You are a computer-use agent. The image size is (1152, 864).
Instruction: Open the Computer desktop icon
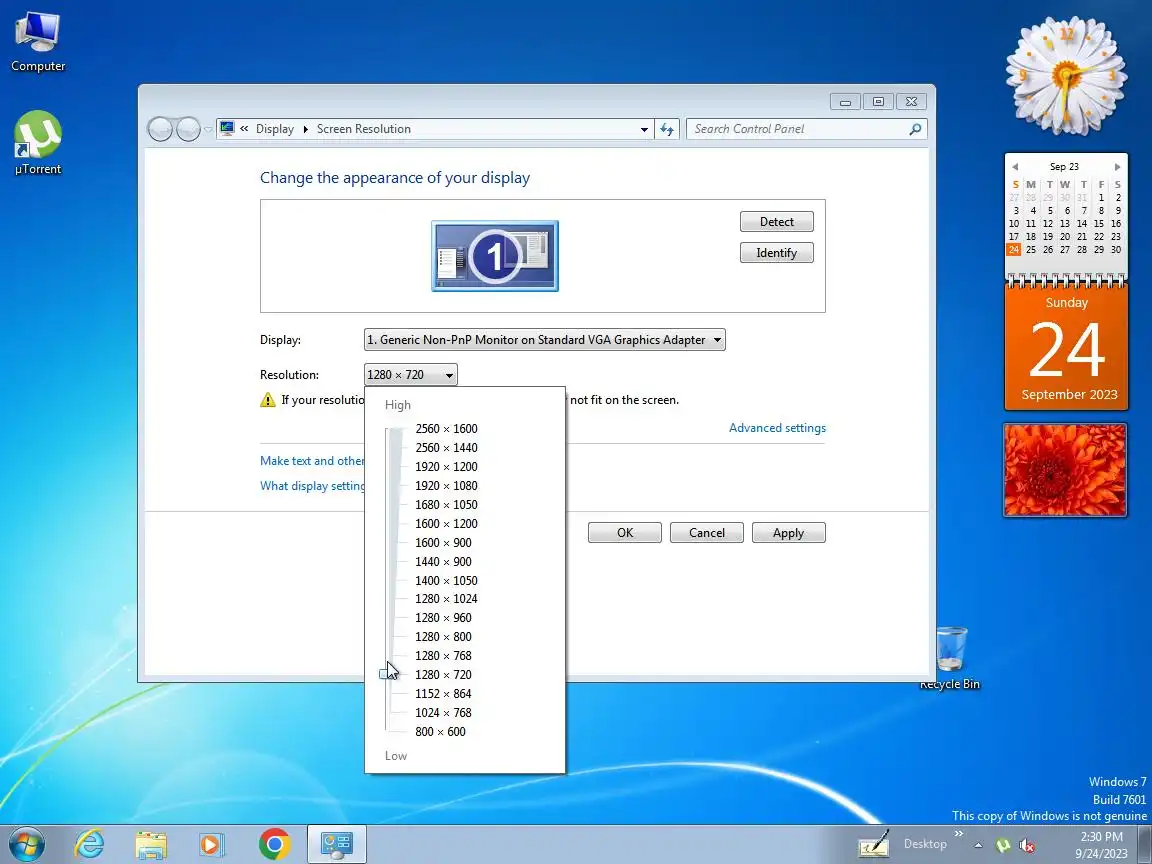point(37,42)
